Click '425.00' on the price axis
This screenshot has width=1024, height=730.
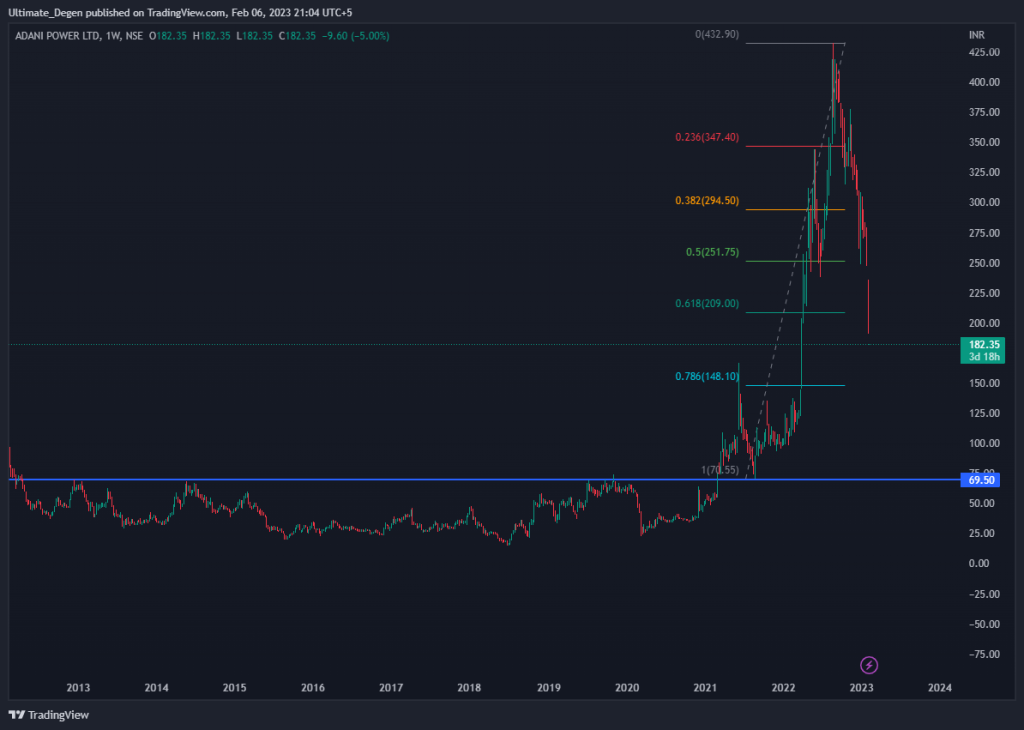(984, 52)
